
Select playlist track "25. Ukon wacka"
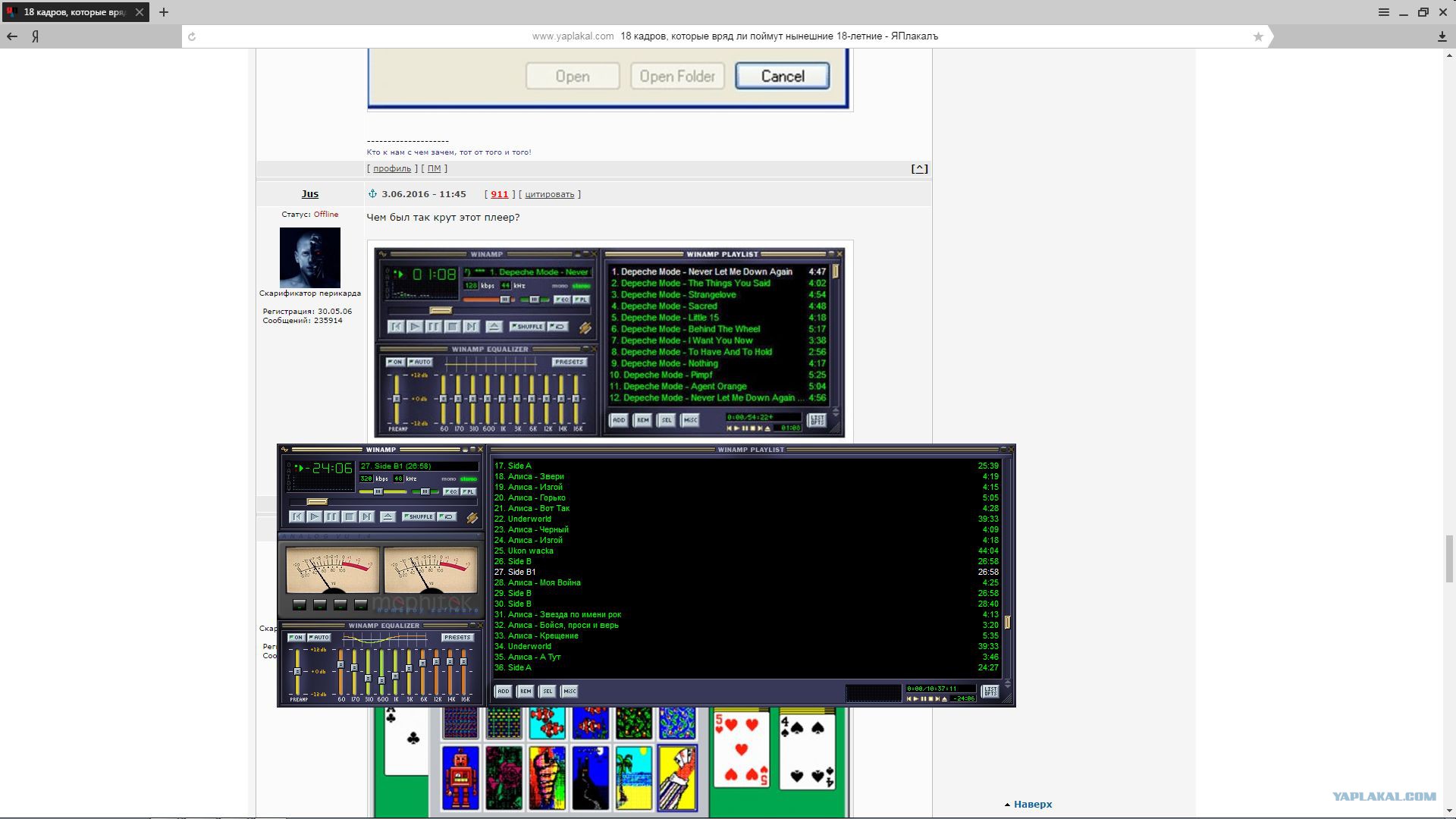pos(746,551)
